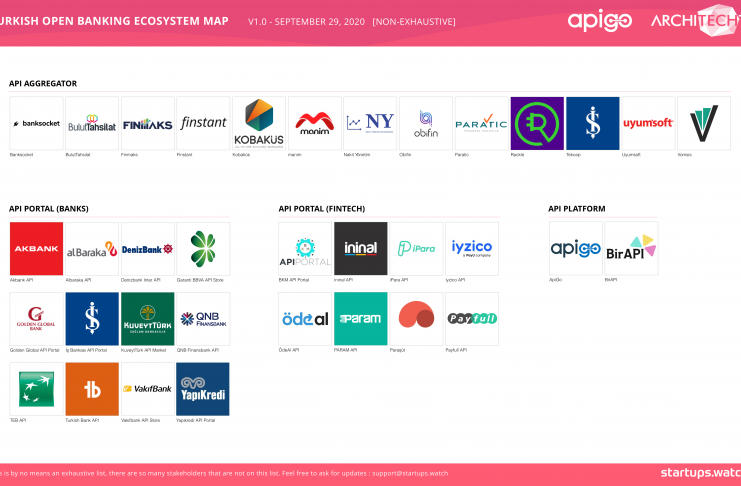The height and width of the screenshot is (486, 741).
Task: Open the red Akbank logo tile
Action: click(36, 249)
